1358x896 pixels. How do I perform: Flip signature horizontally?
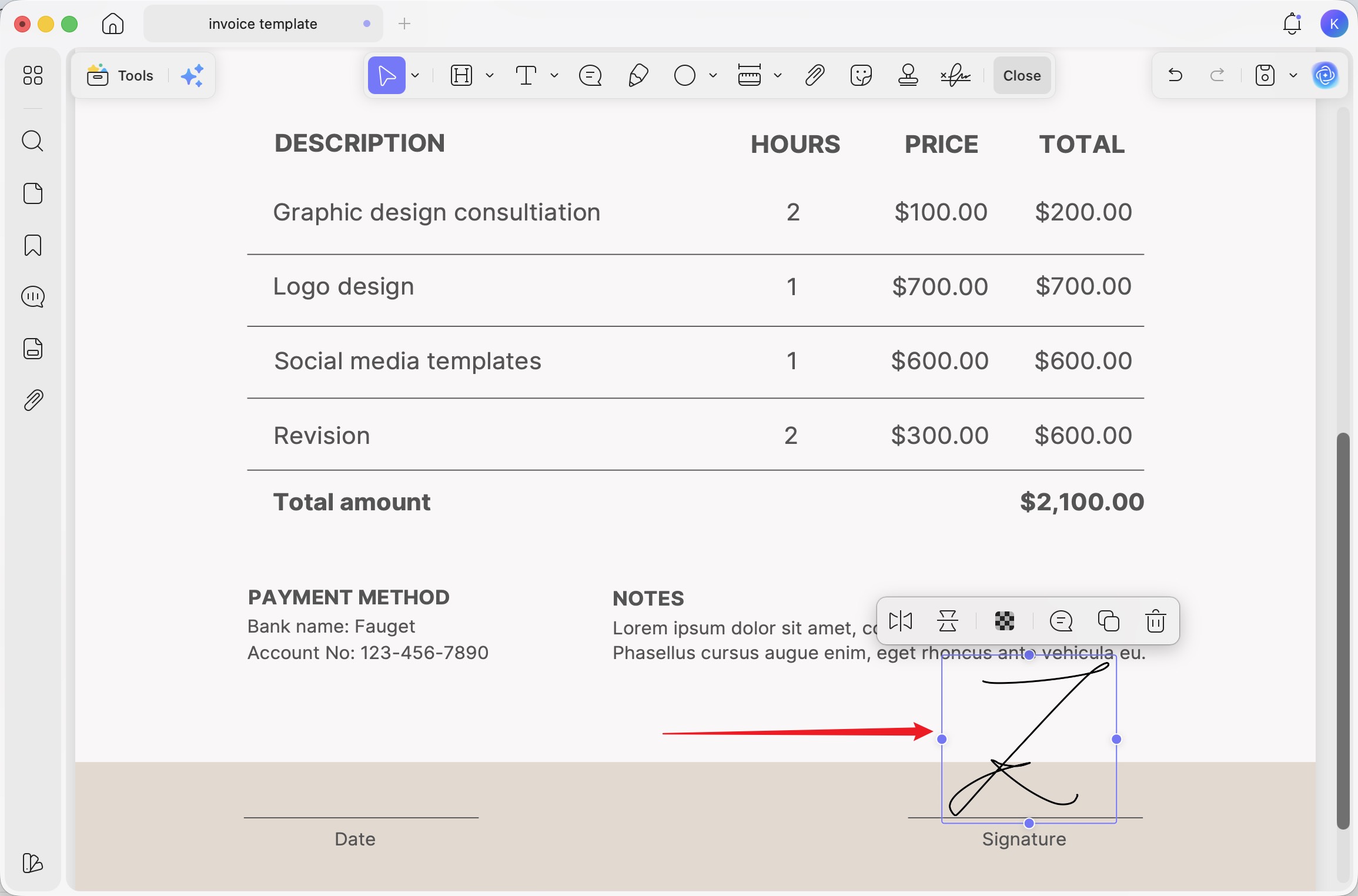[901, 621]
